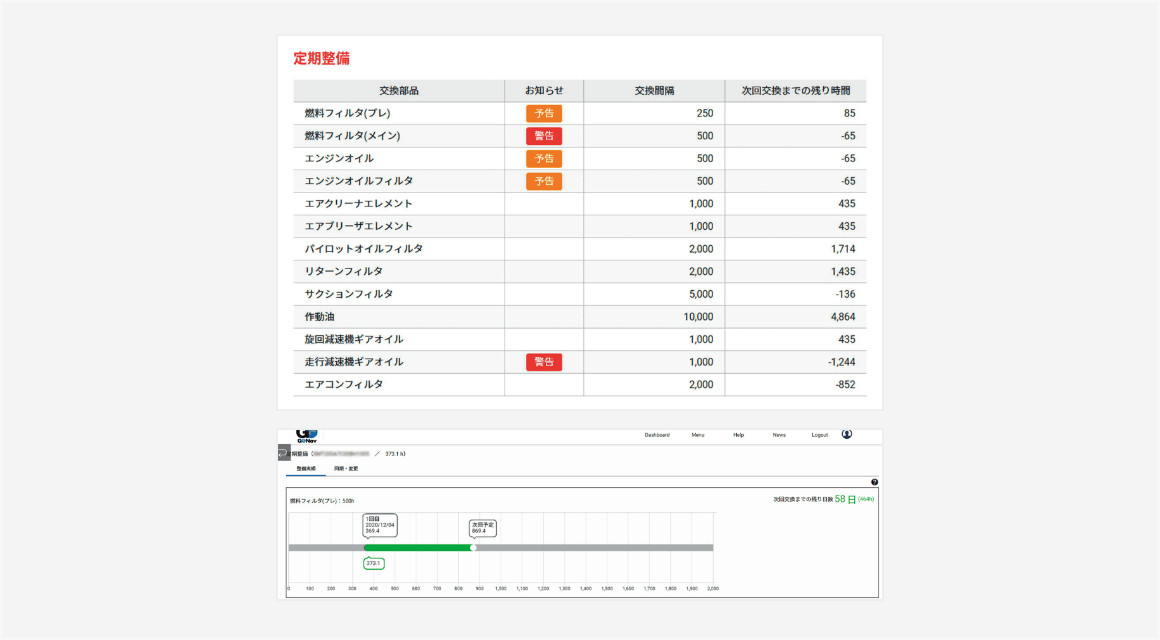Click the Help link
This screenshot has width=1160, height=640.
737,435
